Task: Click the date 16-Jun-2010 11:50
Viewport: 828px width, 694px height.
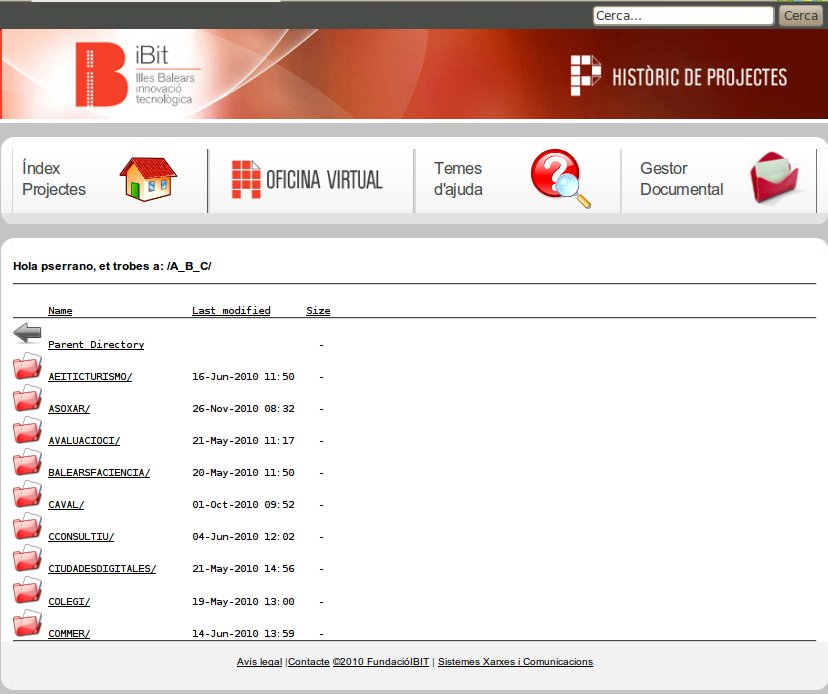Action: click(x=243, y=377)
